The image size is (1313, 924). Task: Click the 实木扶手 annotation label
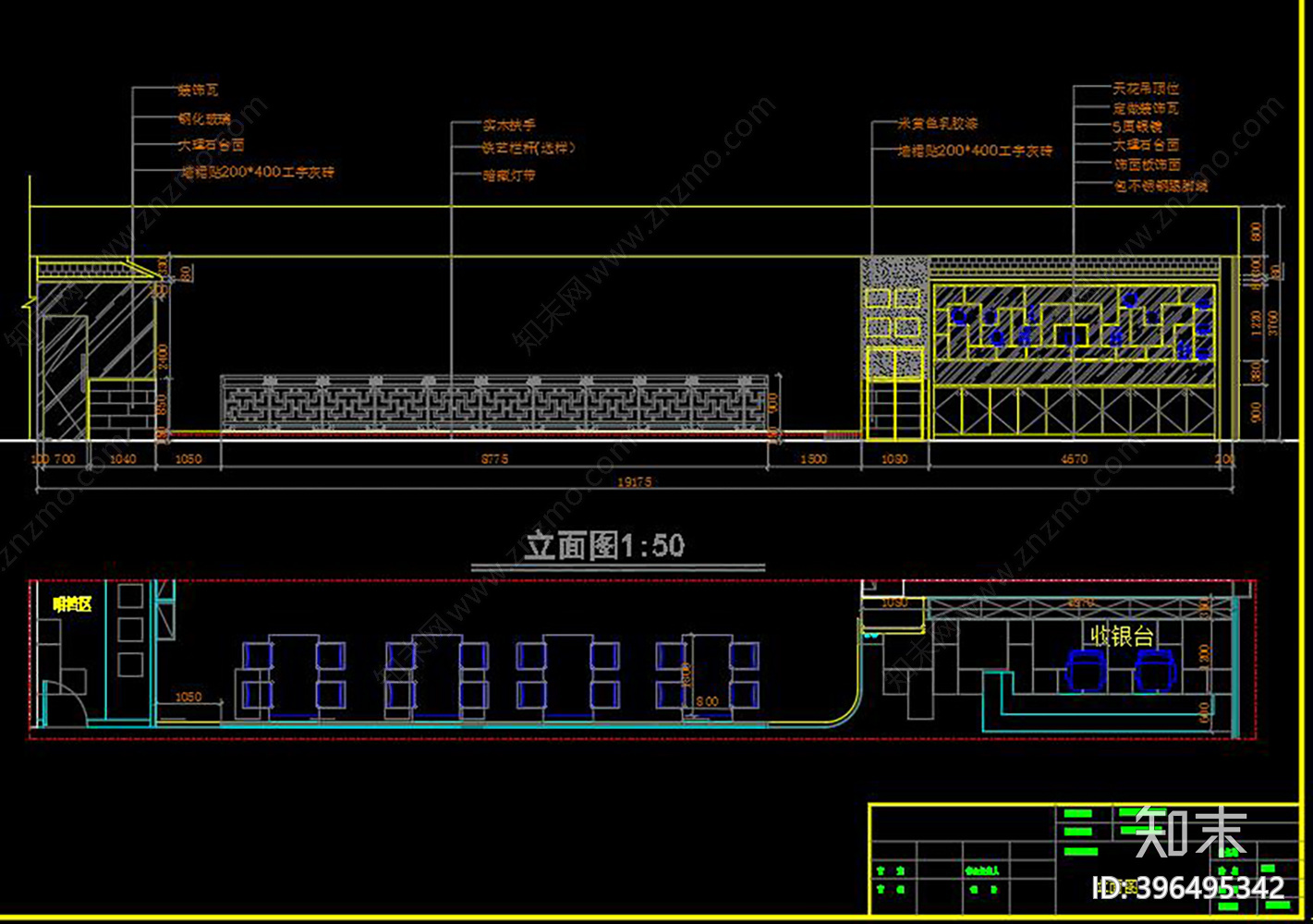click(509, 125)
